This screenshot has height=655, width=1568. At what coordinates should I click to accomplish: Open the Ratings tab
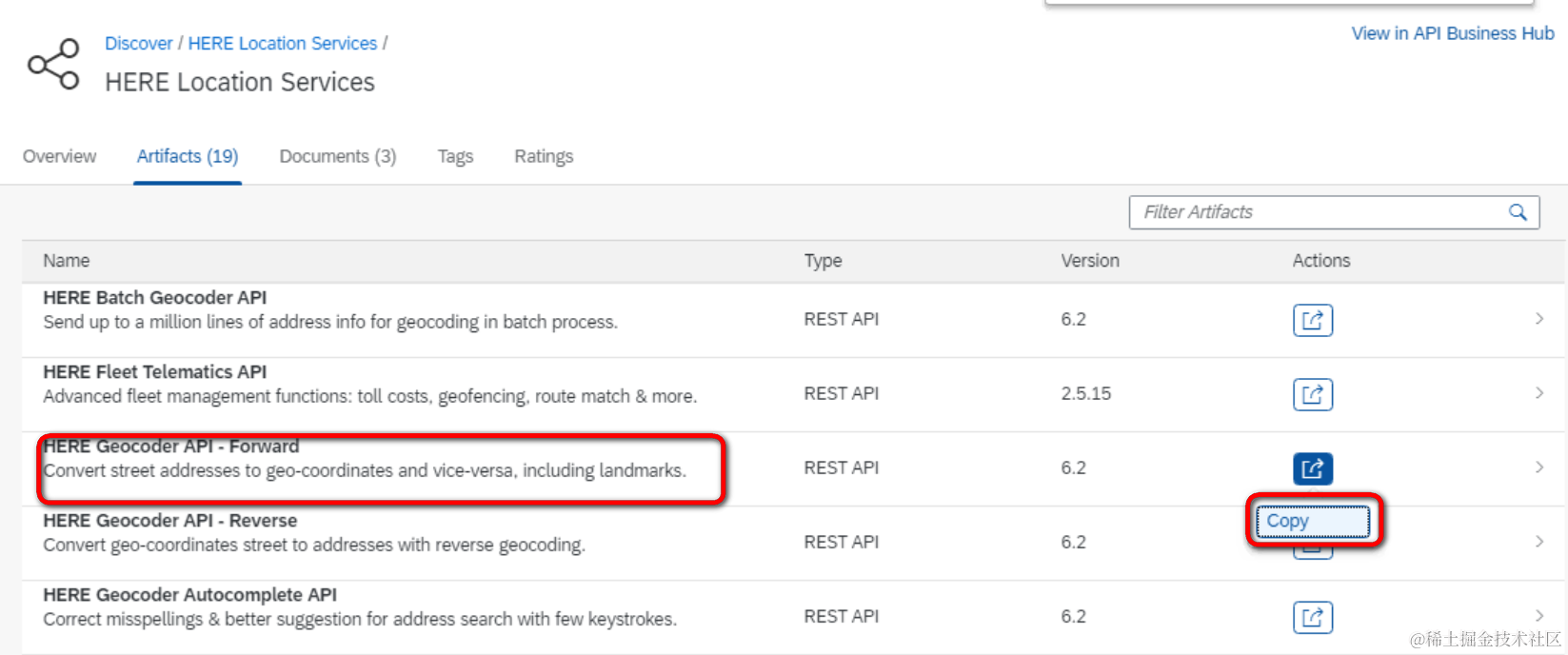point(544,156)
